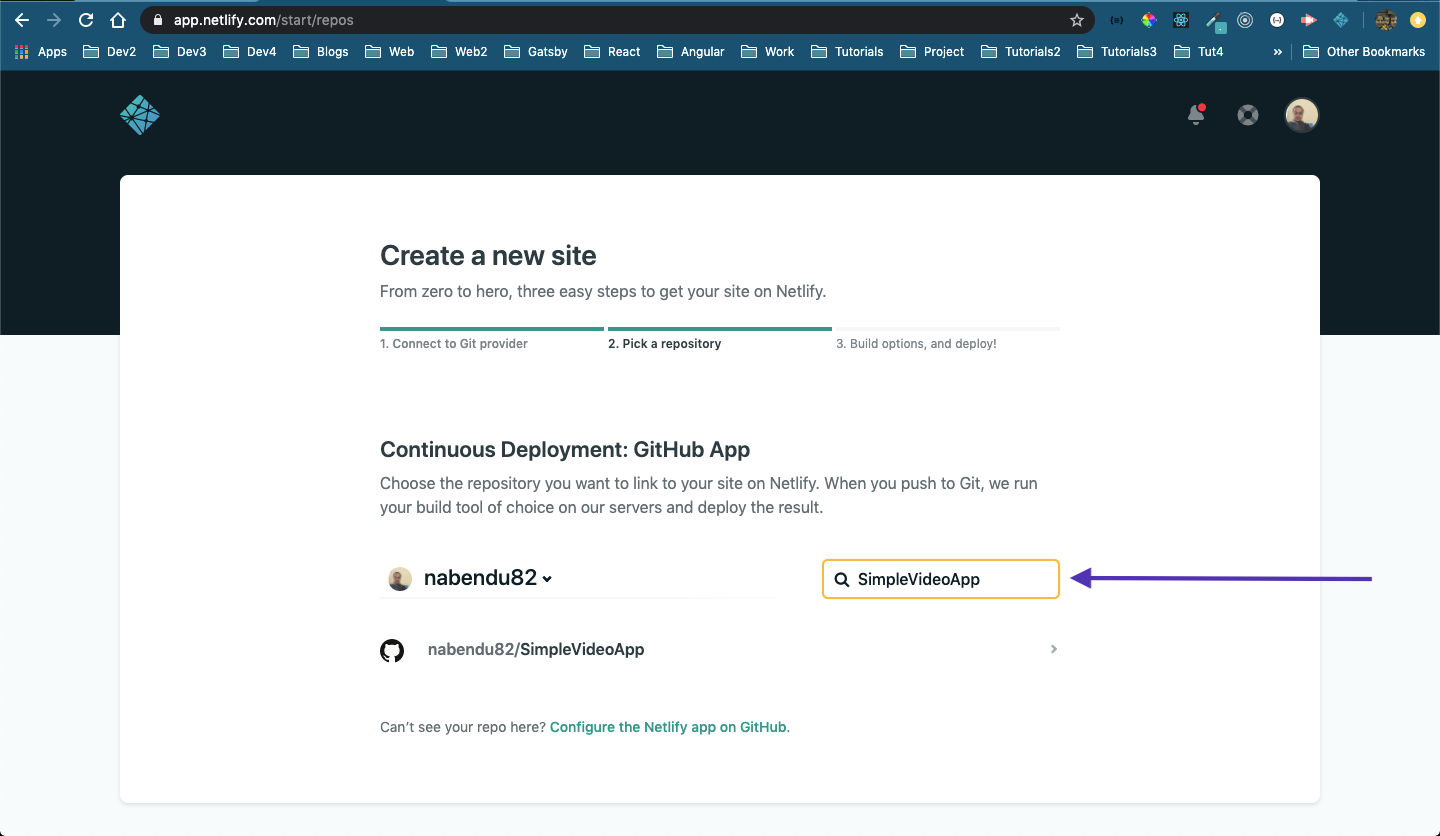Open the support lifebuoy icon
Screen dimensions: 1440x836
coord(1247,115)
